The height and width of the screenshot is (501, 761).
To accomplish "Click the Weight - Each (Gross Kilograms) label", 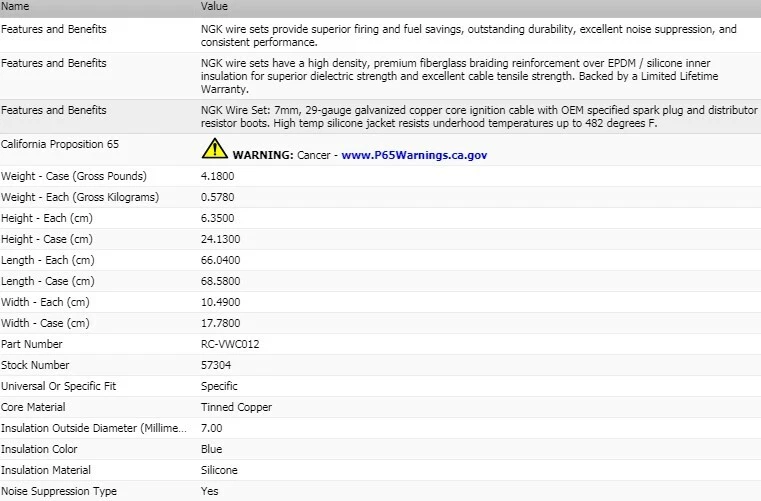I will pos(80,197).
